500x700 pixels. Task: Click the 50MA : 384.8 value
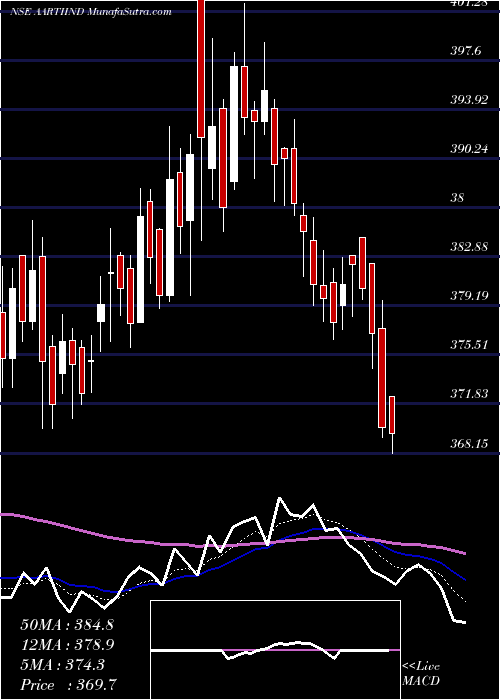click(x=67, y=625)
